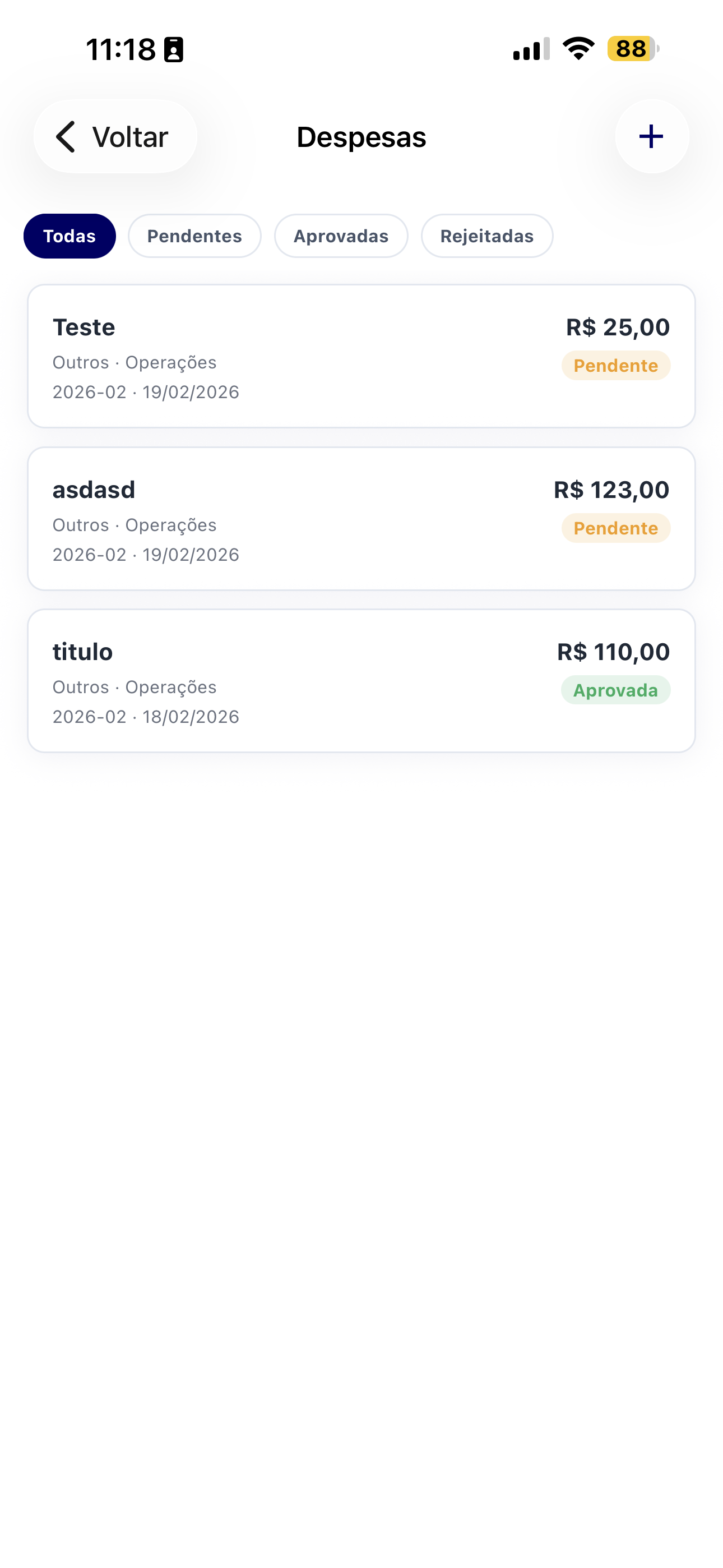
Task: Show only Aprovadas expenses
Action: coord(341,236)
